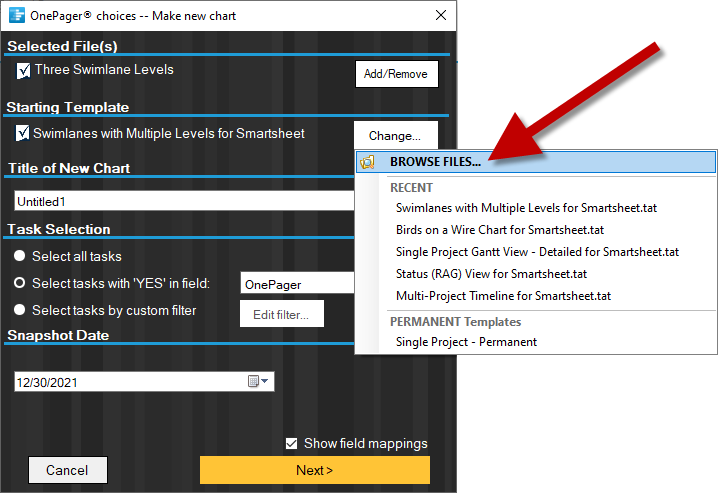Select the 'Select all tasks' radio option
Image resolution: width=718 pixels, height=493 pixels.
click(x=20, y=255)
